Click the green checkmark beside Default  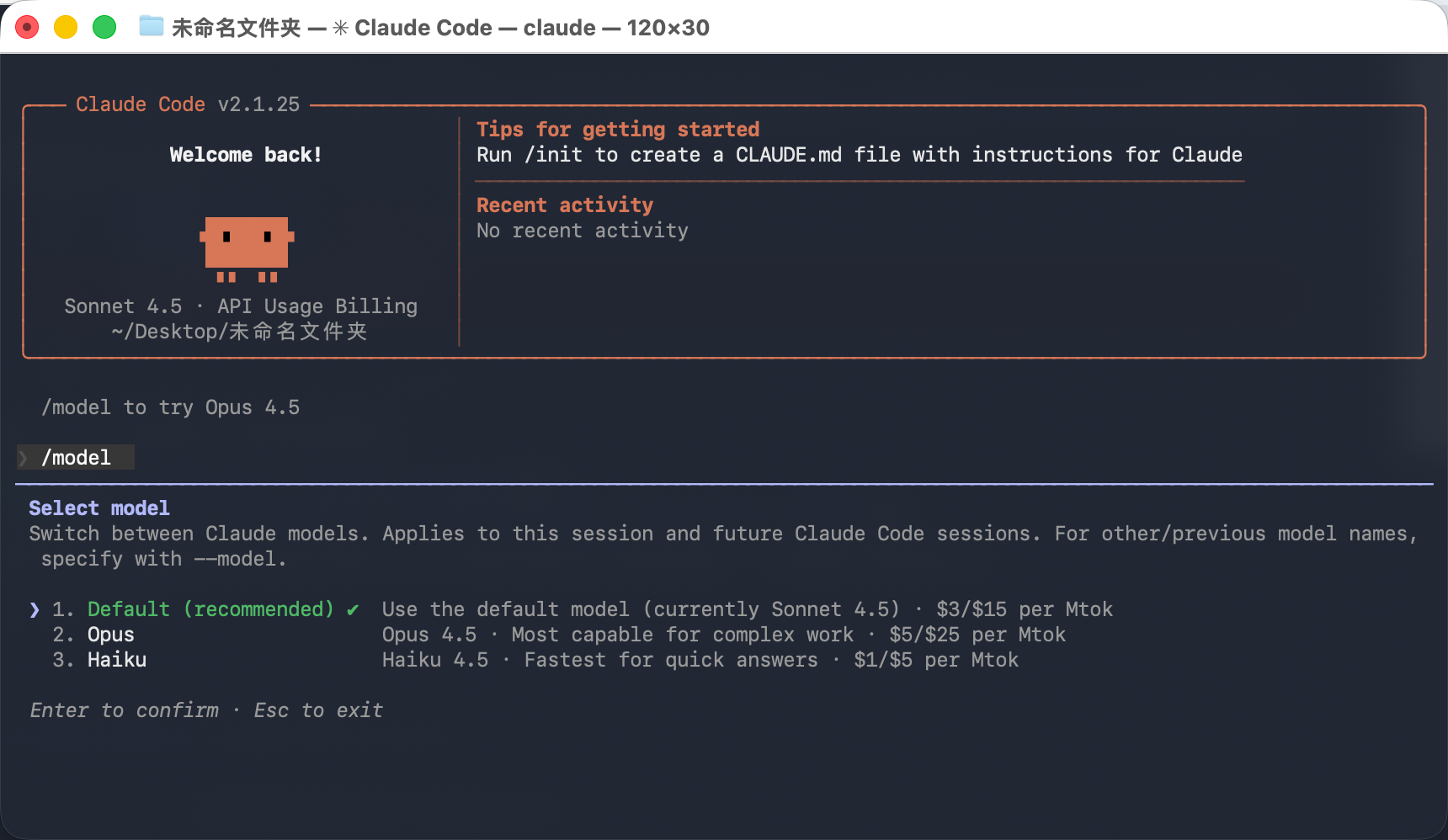click(x=353, y=609)
